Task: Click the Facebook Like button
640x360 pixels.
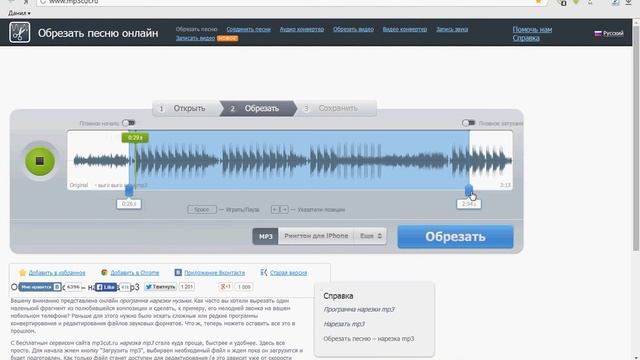Action: tap(106, 287)
